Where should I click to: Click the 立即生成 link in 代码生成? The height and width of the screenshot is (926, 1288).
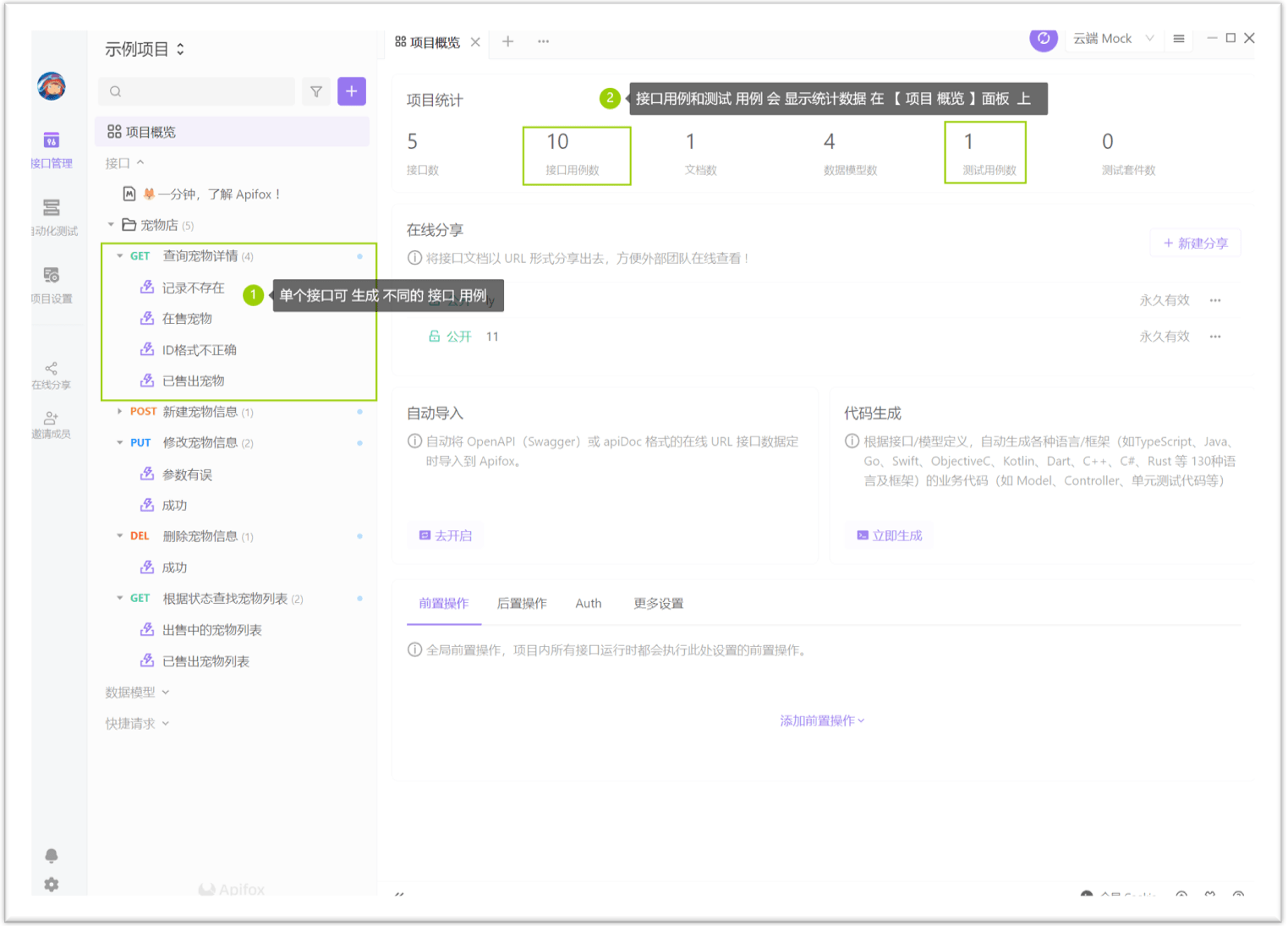coord(888,534)
